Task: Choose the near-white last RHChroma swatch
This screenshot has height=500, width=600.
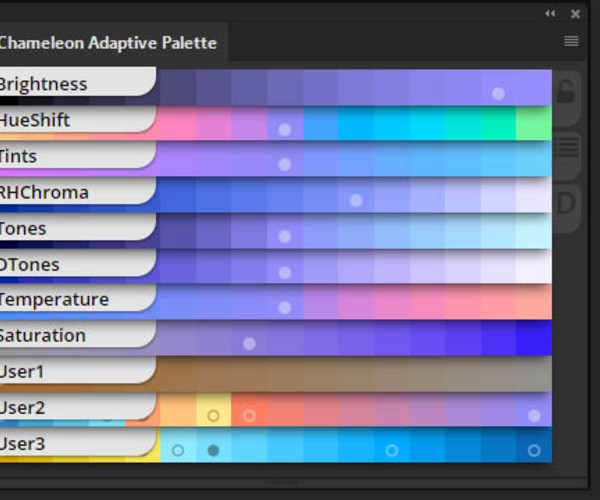Action: [534, 195]
